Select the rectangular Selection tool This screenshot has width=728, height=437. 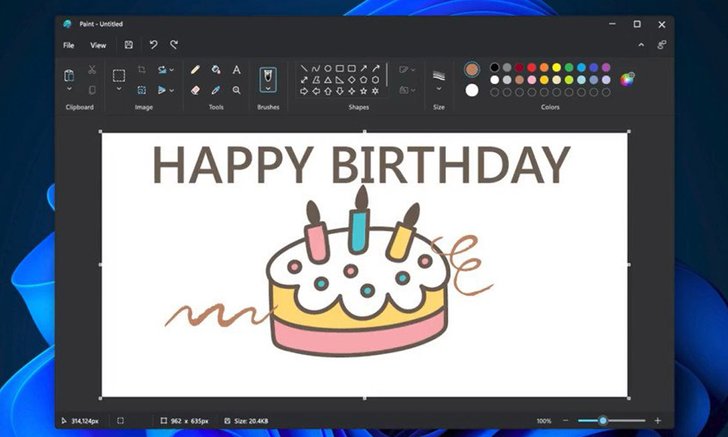click(119, 75)
